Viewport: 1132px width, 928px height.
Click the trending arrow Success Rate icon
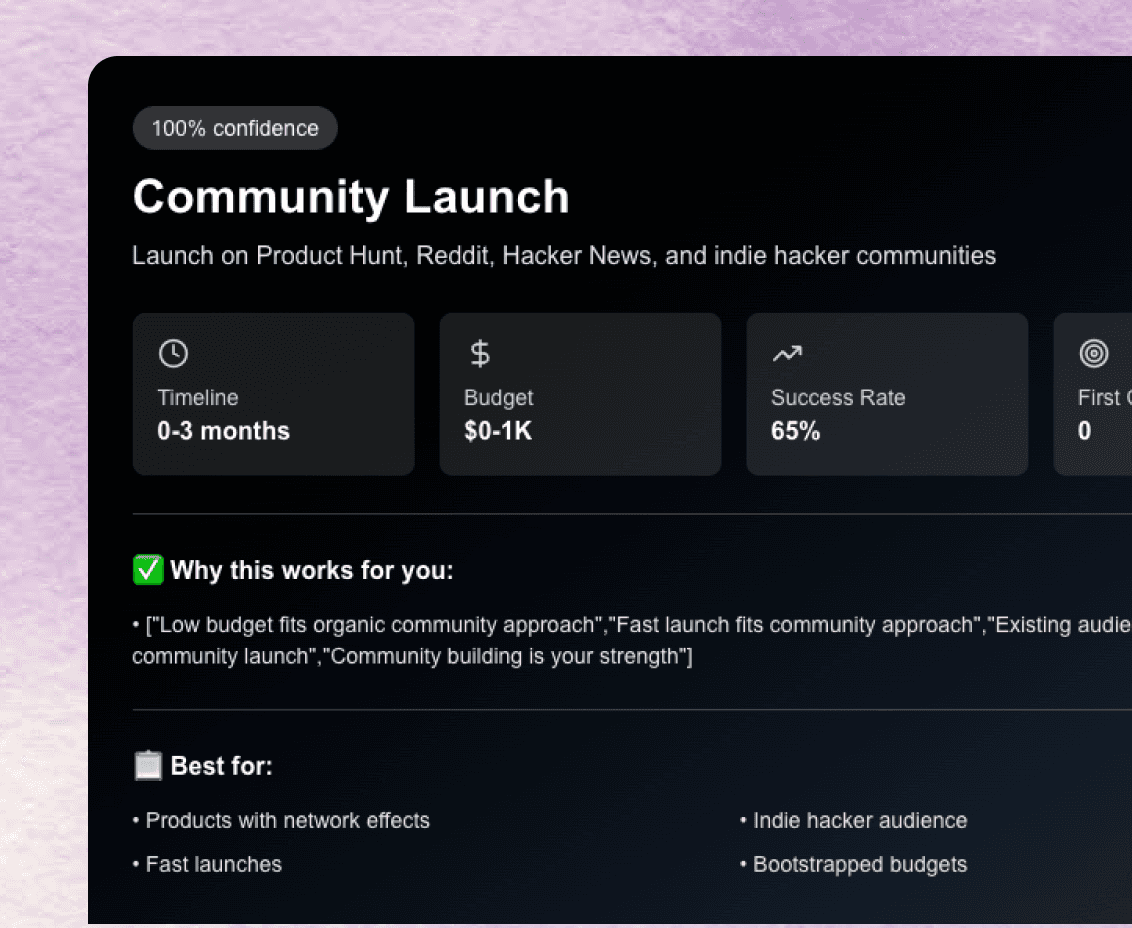(787, 353)
